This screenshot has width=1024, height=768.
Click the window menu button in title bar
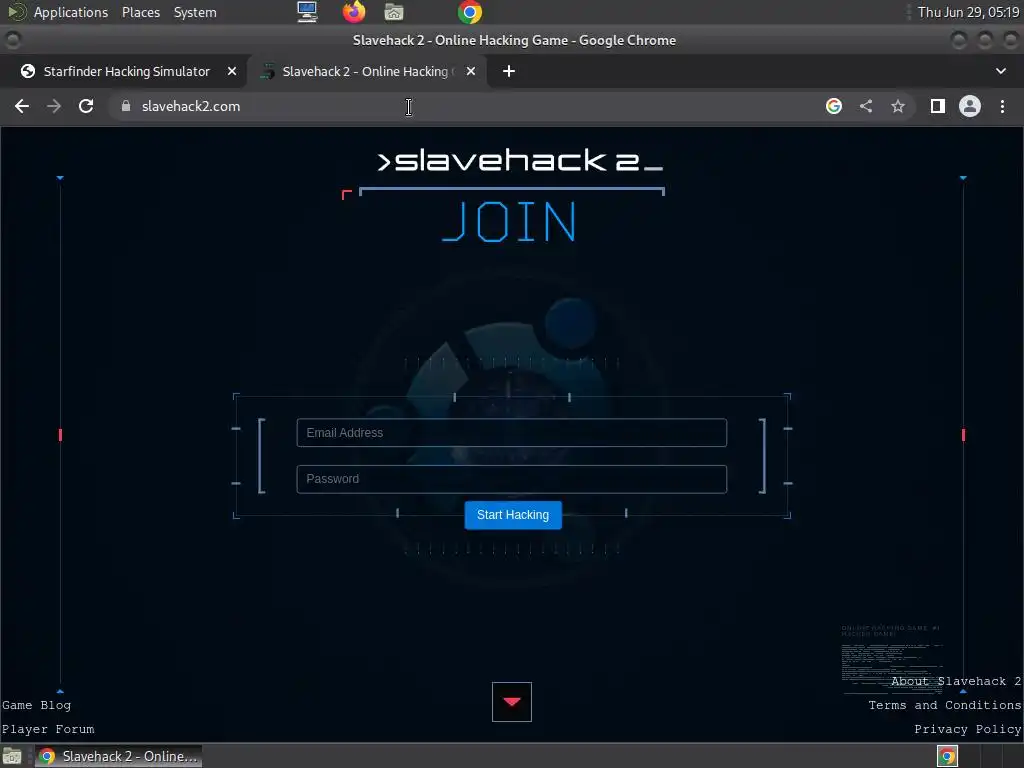pyautogui.click(x=12, y=40)
